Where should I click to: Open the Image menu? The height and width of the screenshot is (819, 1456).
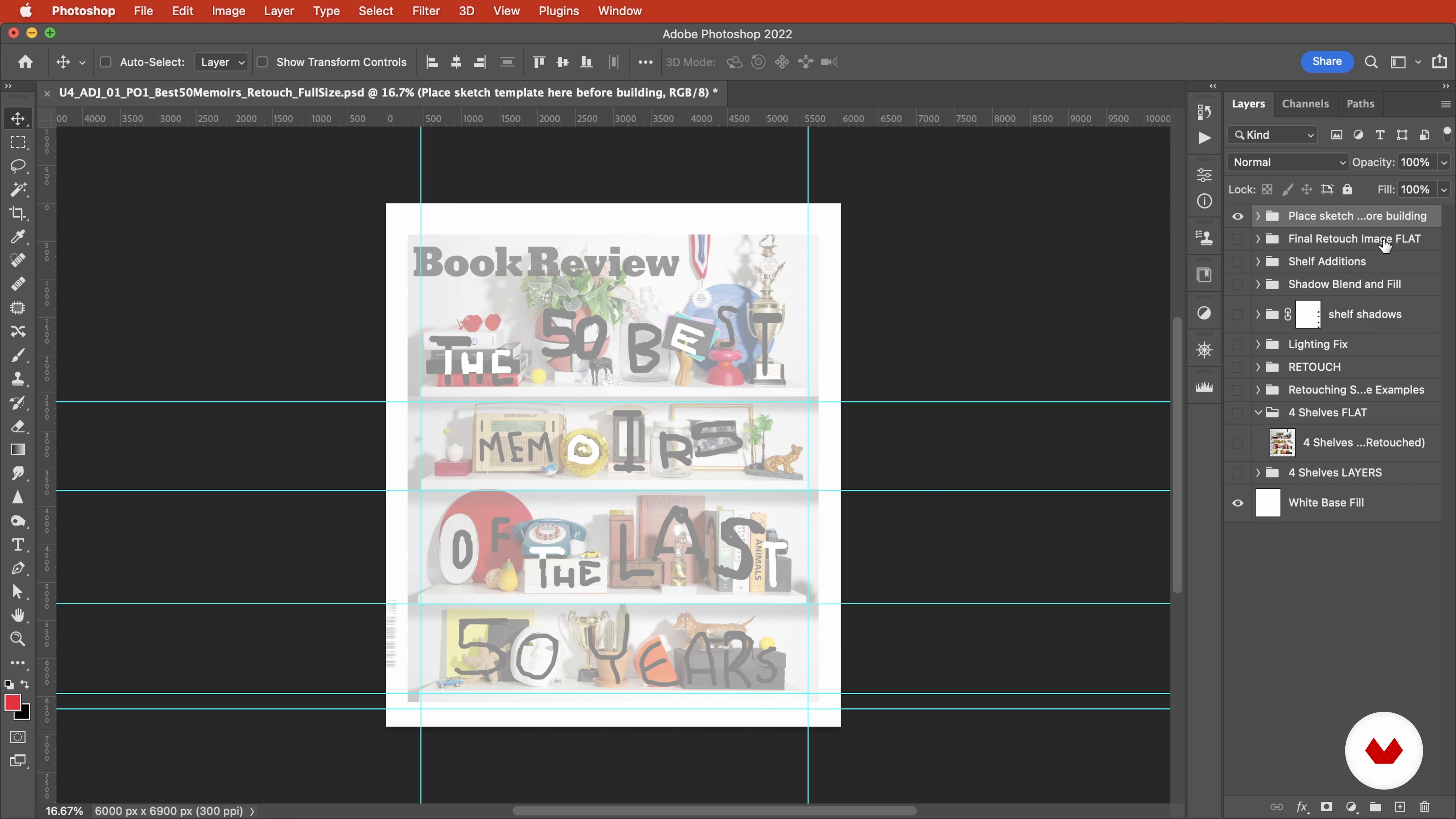pos(228,11)
